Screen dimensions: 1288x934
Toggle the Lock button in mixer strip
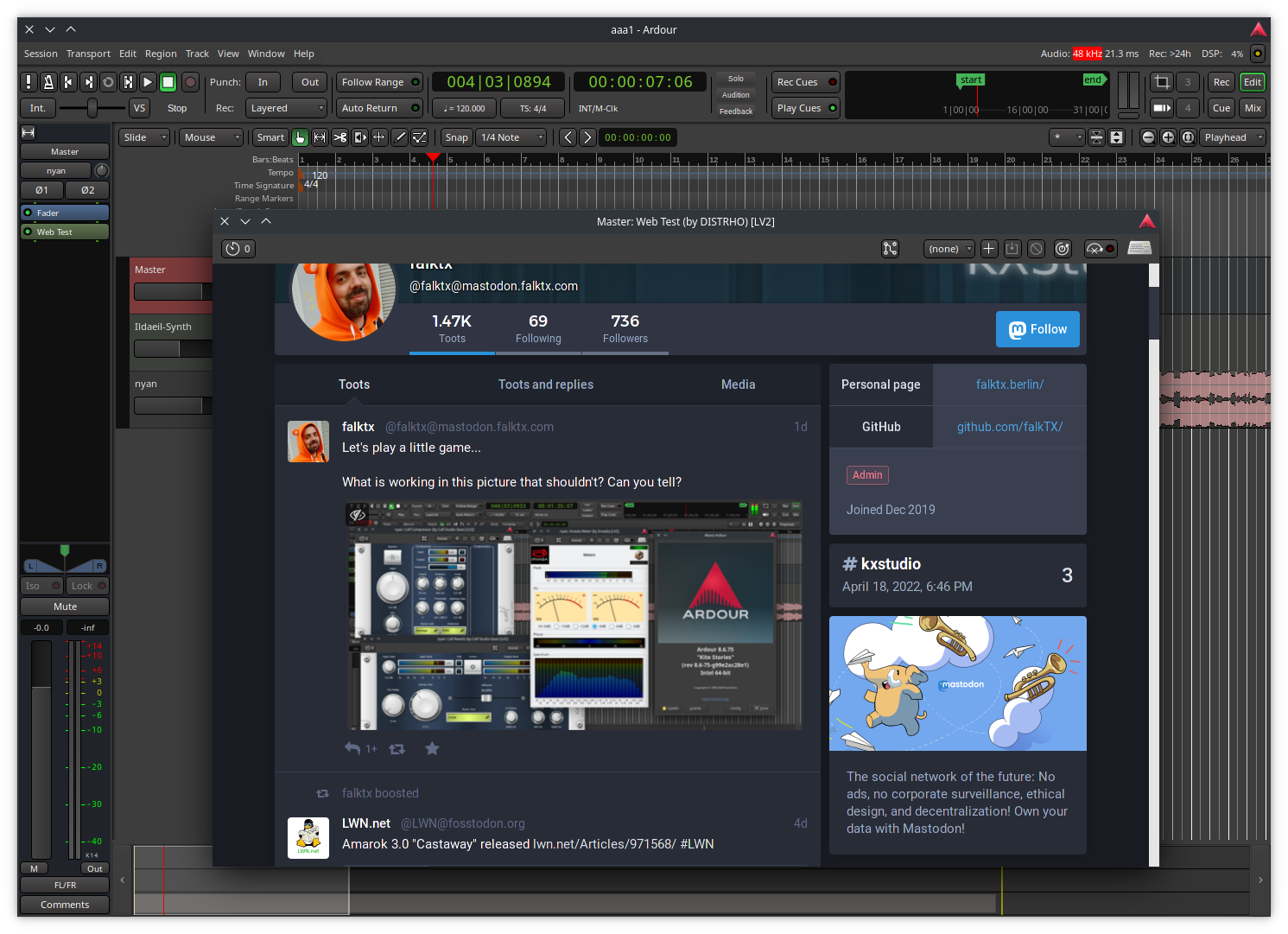(88, 586)
